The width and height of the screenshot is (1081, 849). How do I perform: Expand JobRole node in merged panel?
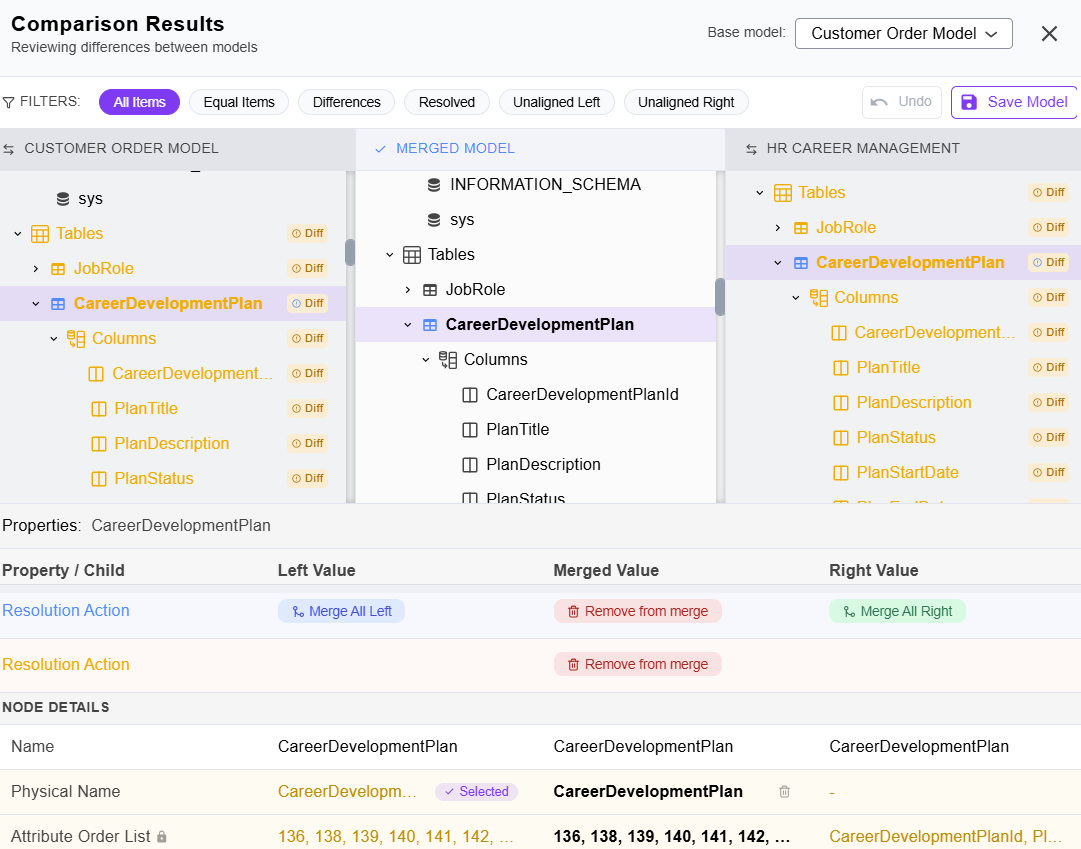coord(407,290)
